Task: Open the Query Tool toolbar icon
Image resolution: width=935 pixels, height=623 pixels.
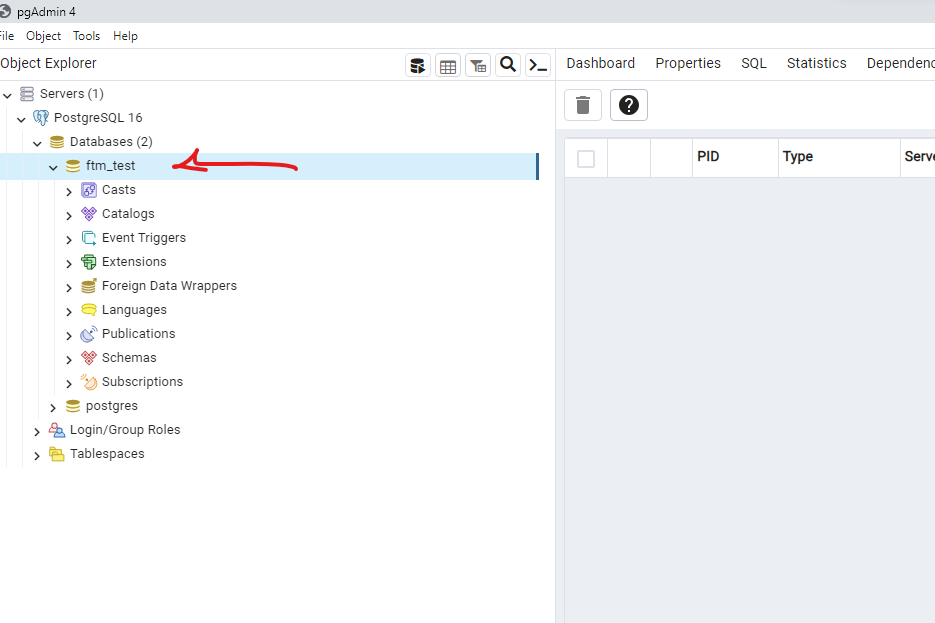Action: (x=418, y=66)
